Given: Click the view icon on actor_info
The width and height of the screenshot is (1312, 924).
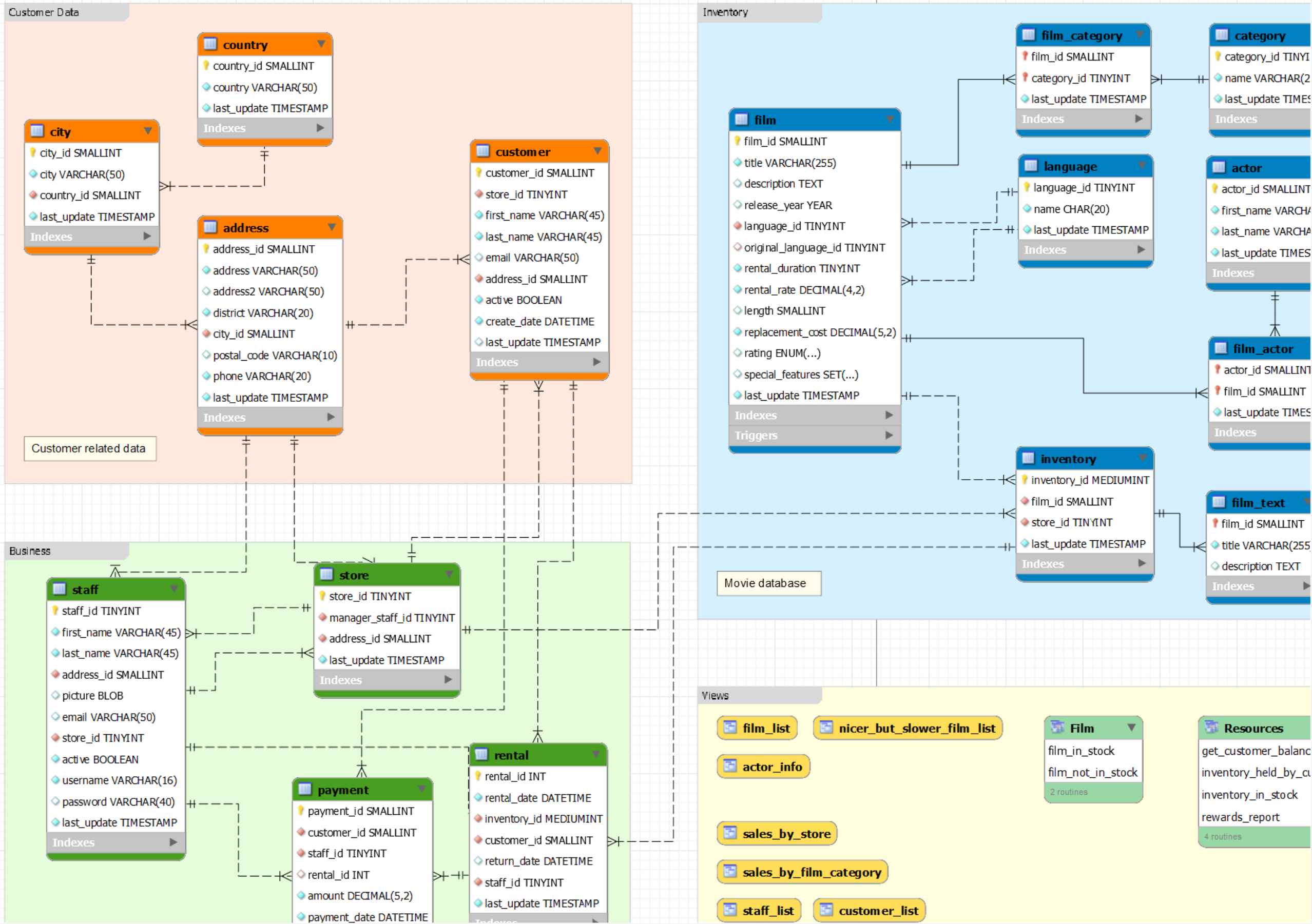Looking at the screenshot, I should point(730,766).
